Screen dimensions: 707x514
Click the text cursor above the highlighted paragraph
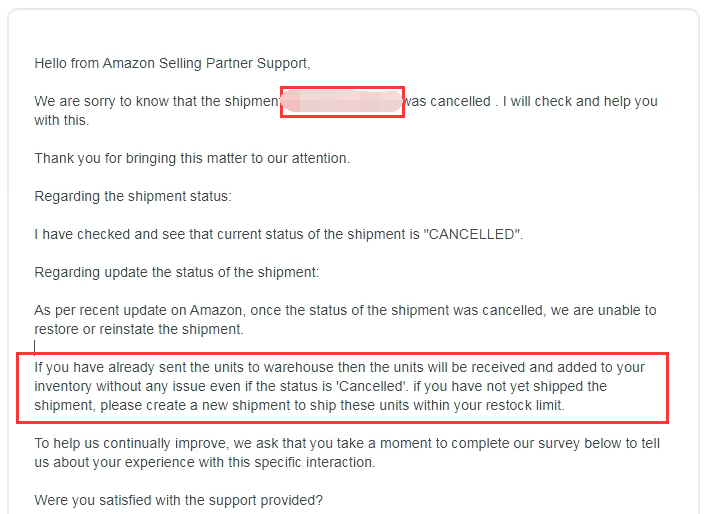click(x=35, y=347)
